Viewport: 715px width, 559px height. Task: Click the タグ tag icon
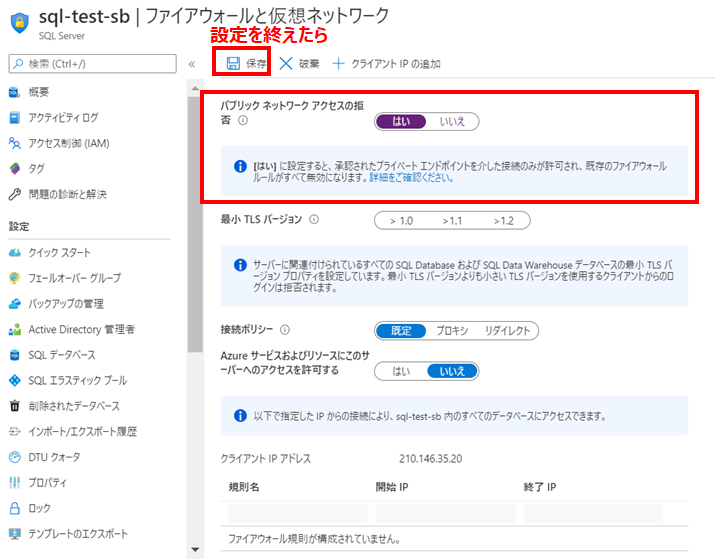pyautogui.click(x=15, y=169)
